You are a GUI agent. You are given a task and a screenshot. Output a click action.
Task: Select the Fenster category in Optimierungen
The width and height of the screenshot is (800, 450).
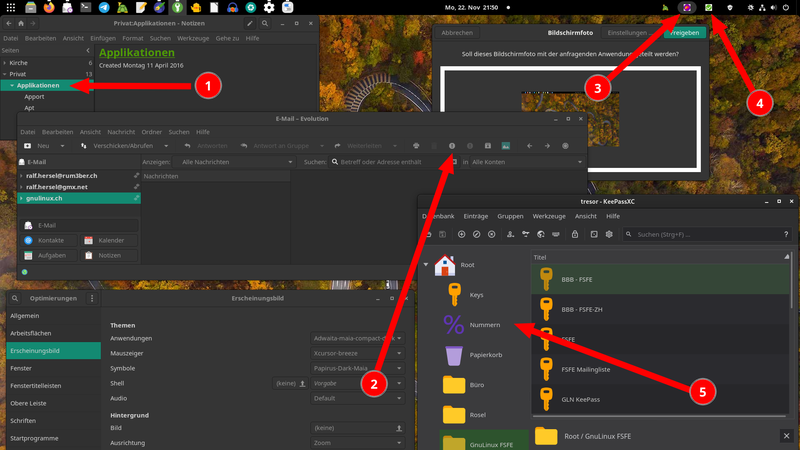[54, 368]
